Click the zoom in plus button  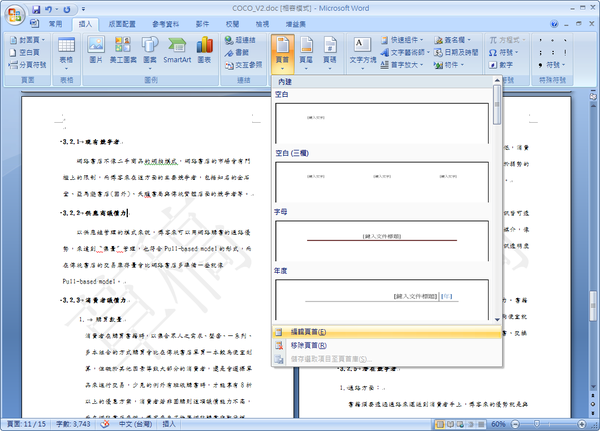pos(582,424)
